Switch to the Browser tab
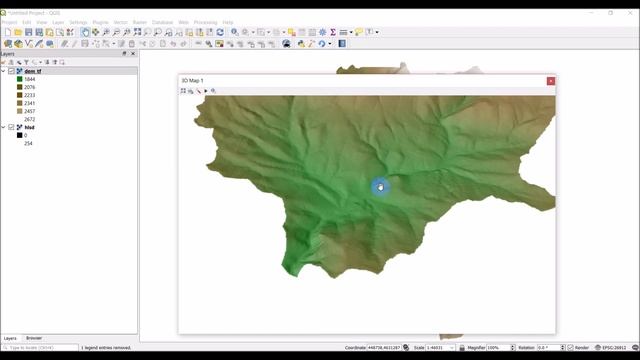This screenshot has width=640, height=360. (34, 338)
